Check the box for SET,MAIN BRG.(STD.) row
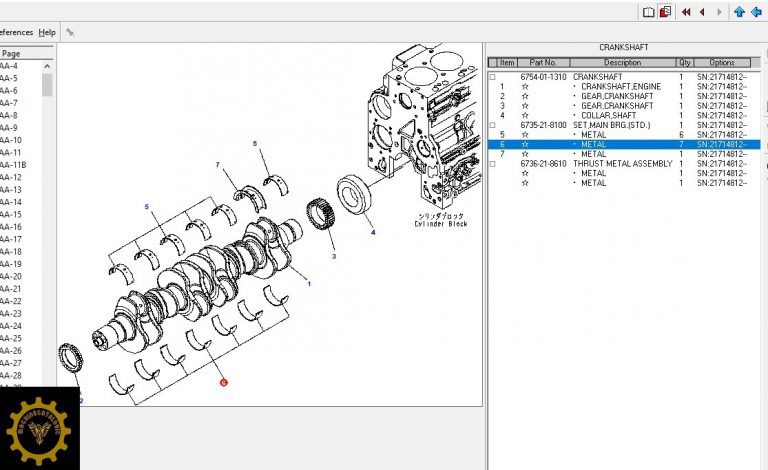Viewport: 768px width, 470px height. click(492, 125)
